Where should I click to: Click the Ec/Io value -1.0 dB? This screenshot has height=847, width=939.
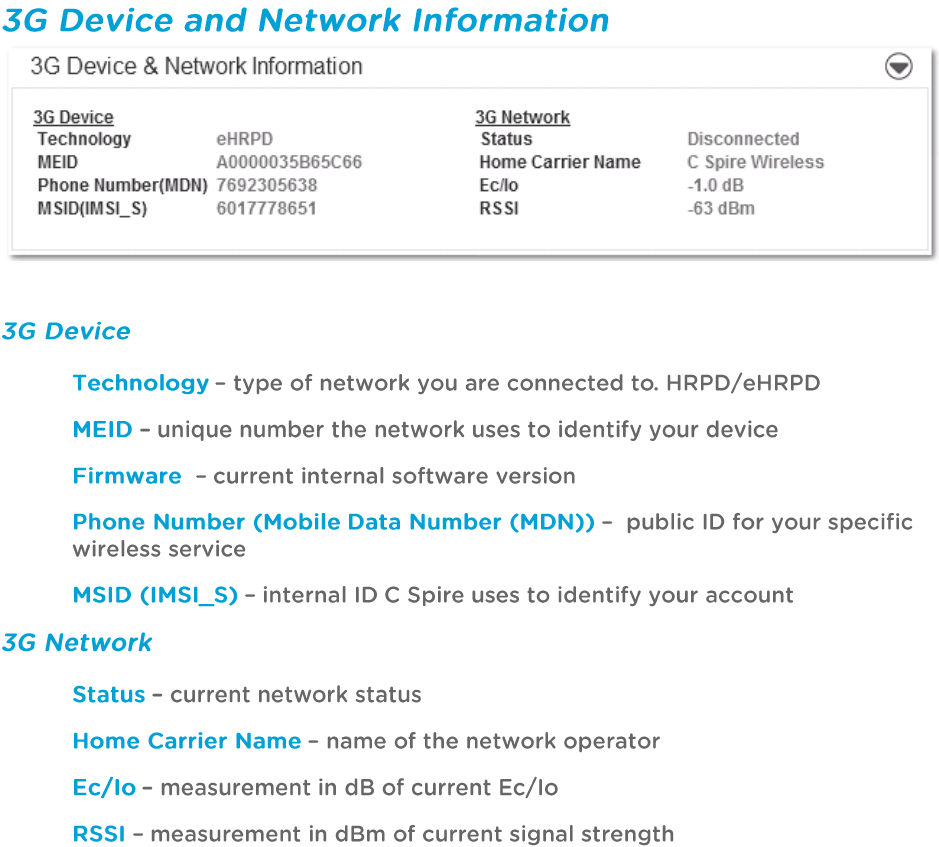coord(715,185)
